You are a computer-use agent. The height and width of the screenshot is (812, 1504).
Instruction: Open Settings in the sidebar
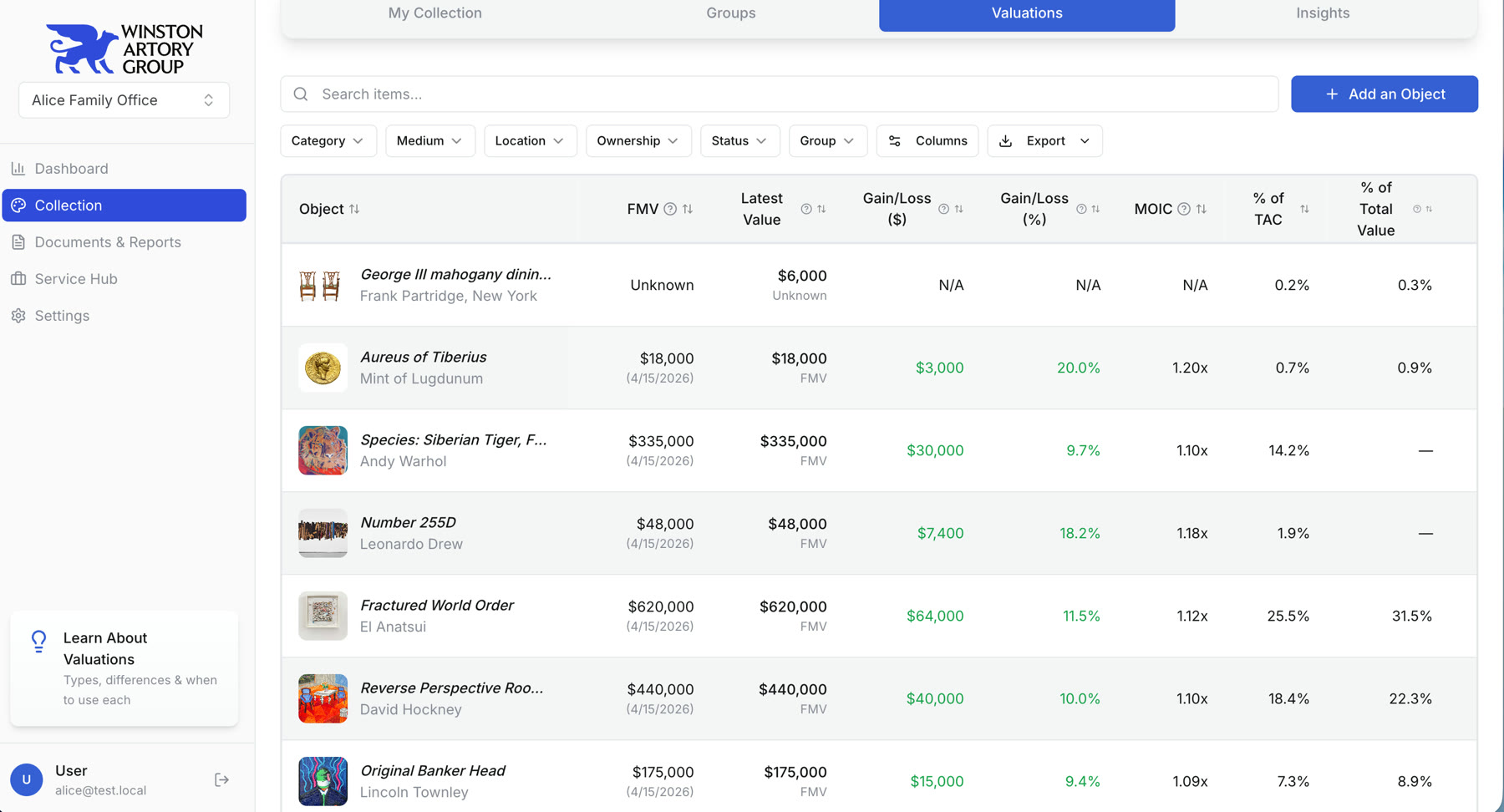point(124,316)
